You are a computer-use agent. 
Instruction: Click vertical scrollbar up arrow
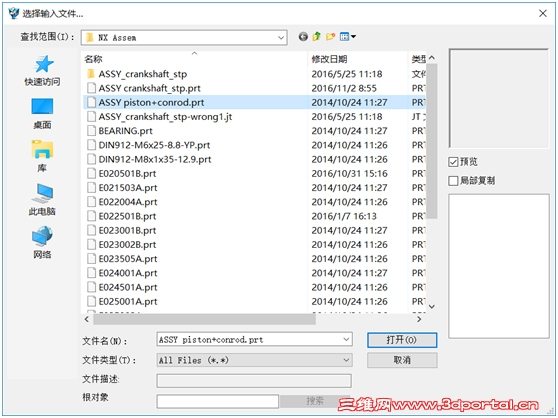pos(432,58)
